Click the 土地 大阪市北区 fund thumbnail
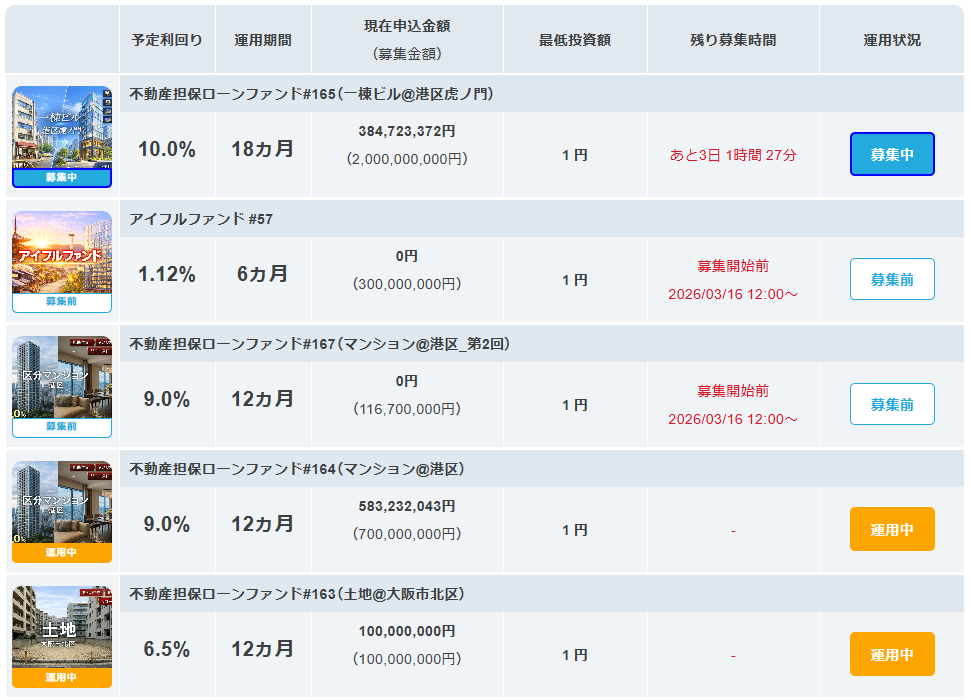Viewport: 971px width, 700px height. point(62,628)
